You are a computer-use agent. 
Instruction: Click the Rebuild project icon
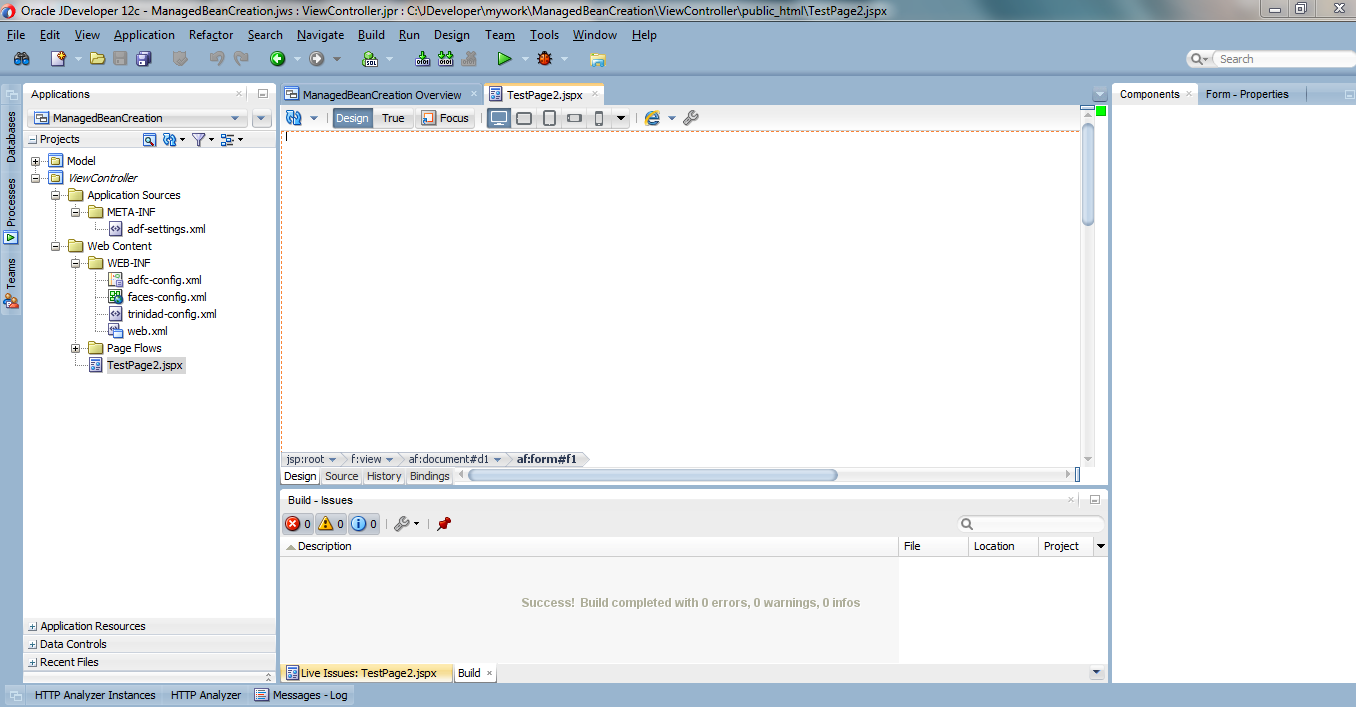point(445,59)
